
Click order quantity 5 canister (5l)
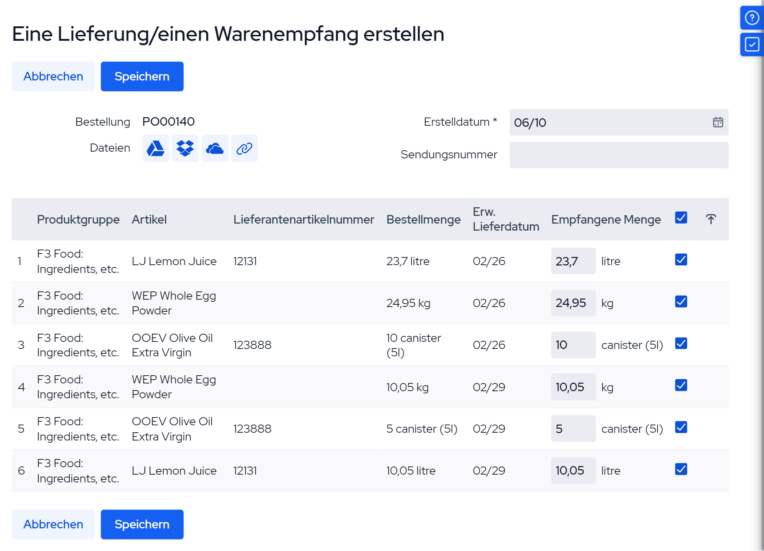point(422,429)
